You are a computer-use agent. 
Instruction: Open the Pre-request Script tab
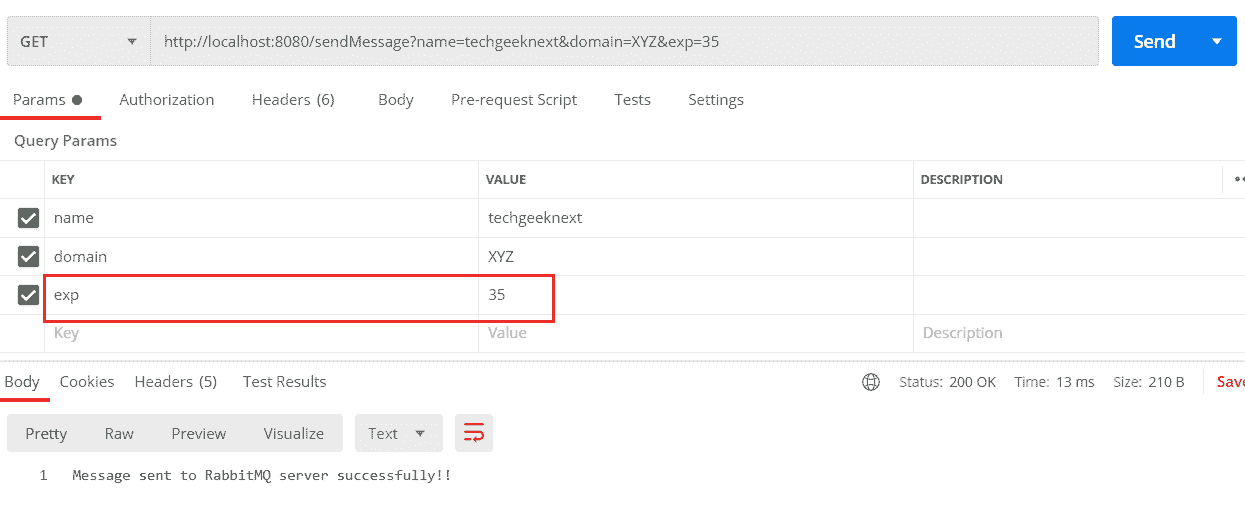tap(514, 100)
